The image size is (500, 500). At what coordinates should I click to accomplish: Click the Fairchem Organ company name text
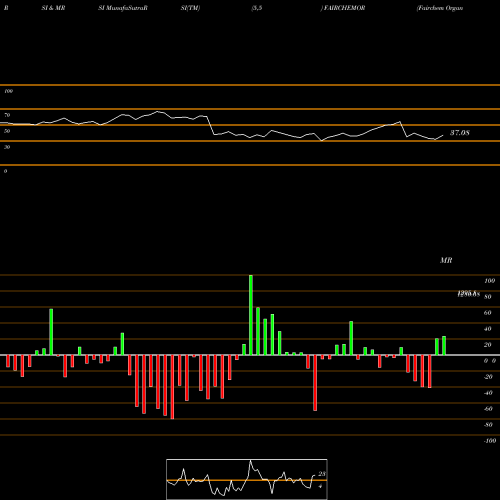(x=440, y=8)
